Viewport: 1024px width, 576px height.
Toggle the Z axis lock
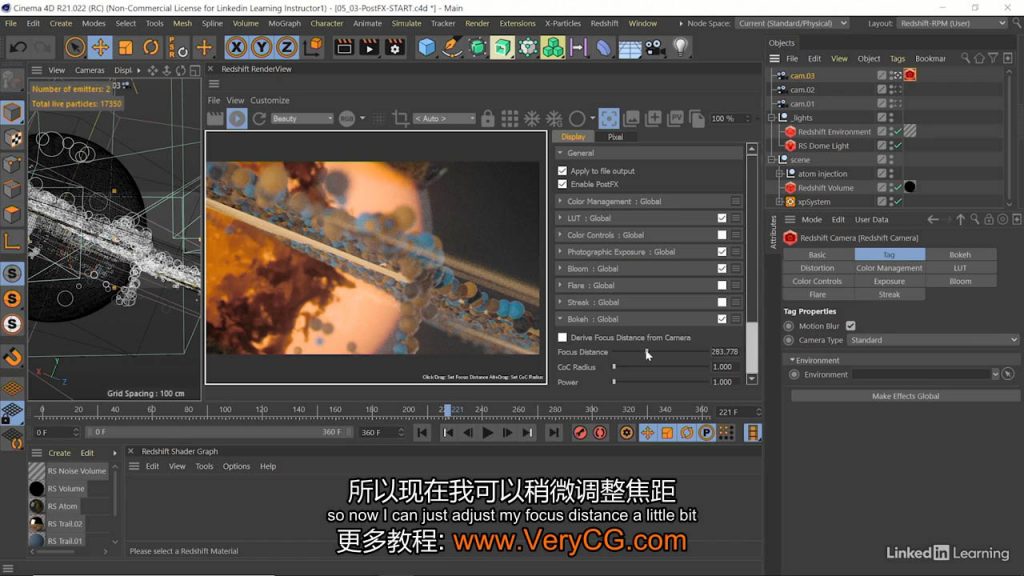[286, 47]
